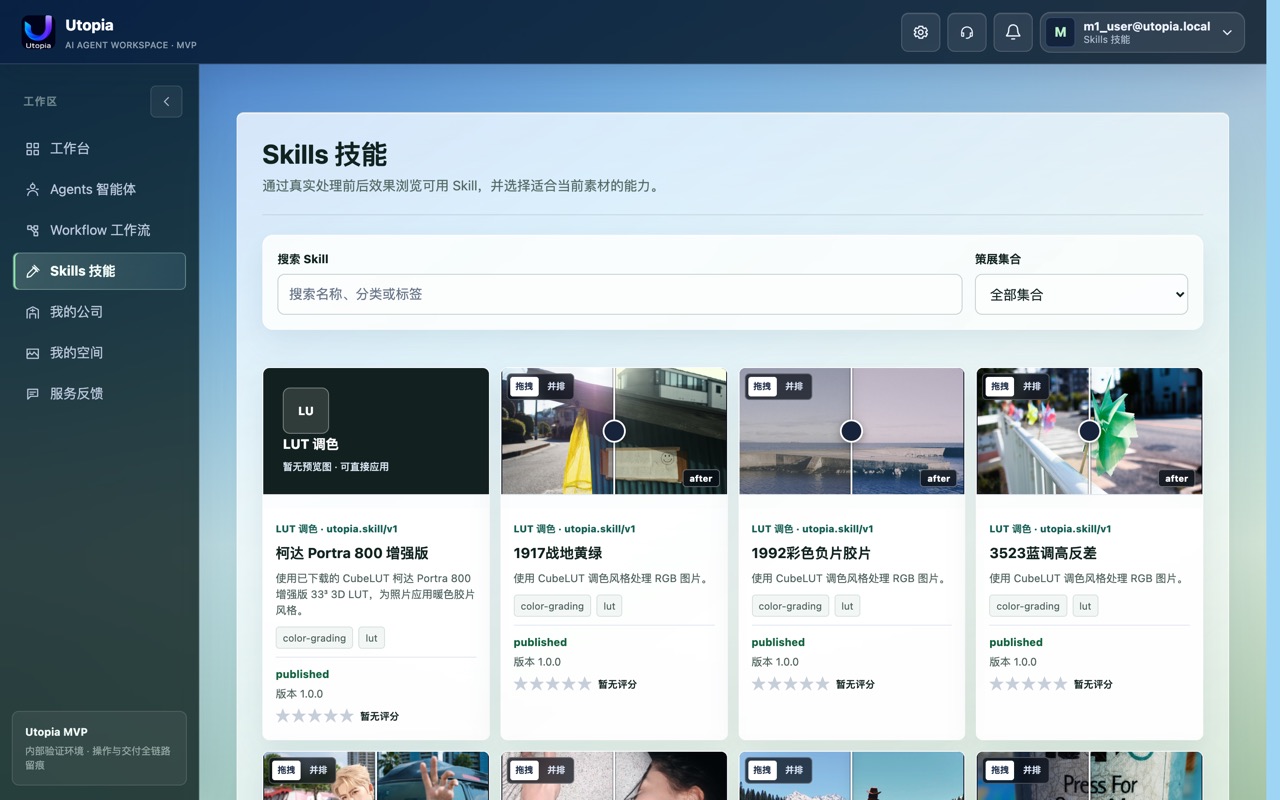1280x800 pixels.
Task: Open headset support icon
Action: point(967,32)
